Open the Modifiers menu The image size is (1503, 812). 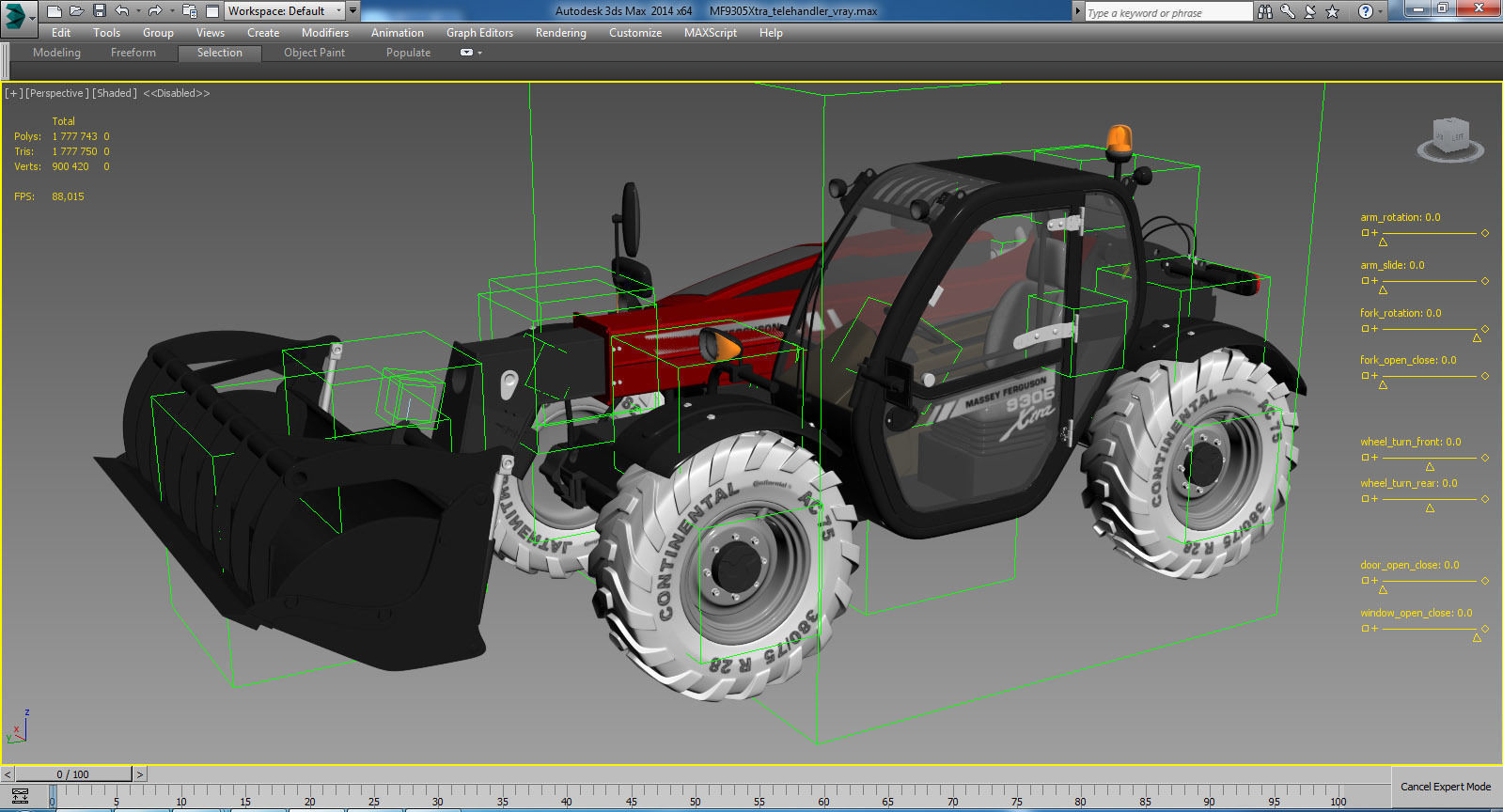325,33
